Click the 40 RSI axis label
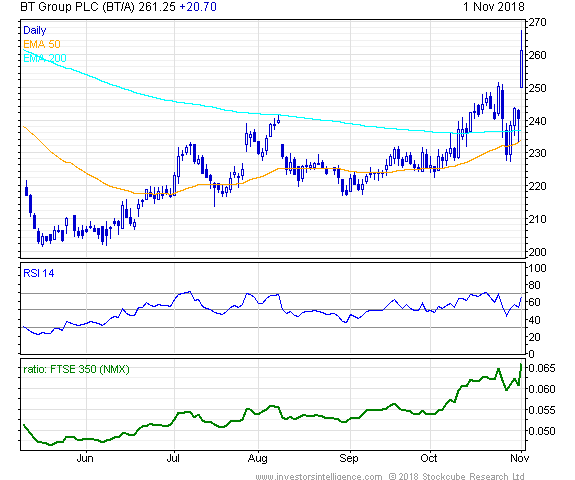The image size is (575, 480). [534, 320]
